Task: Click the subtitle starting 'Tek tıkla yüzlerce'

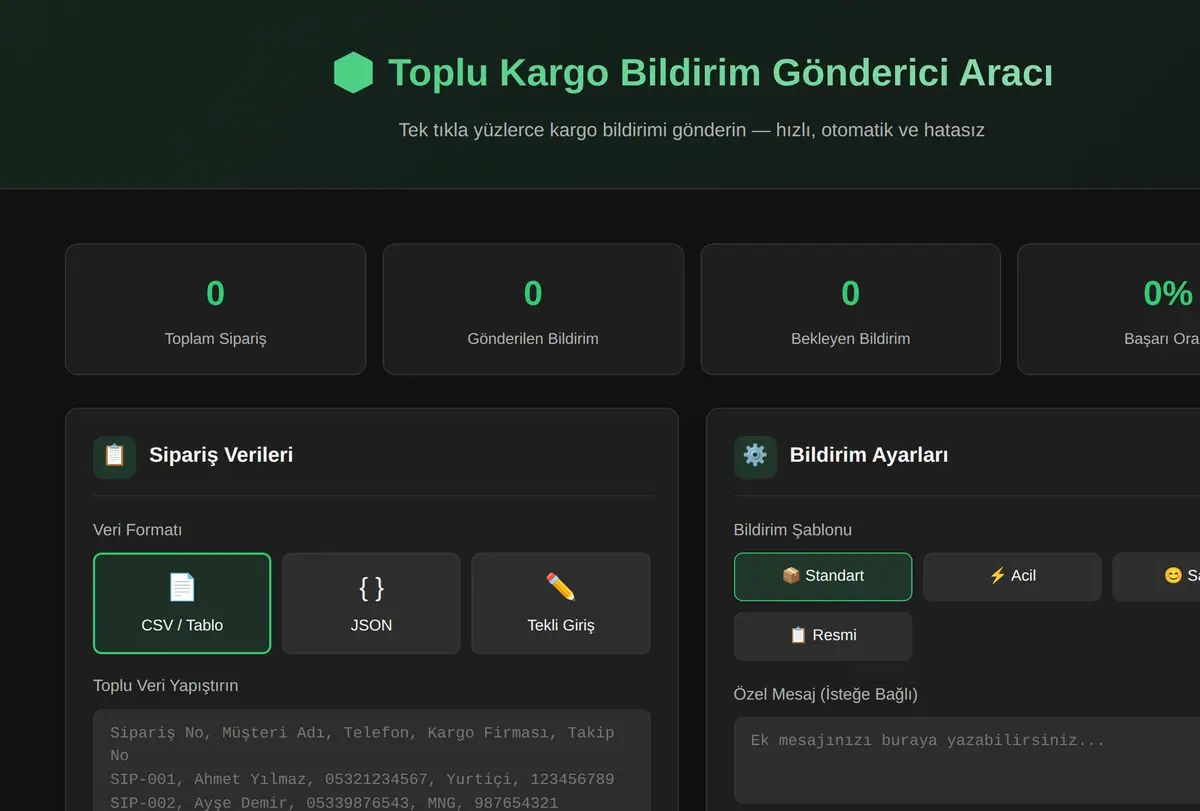Action: (x=692, y=130)
